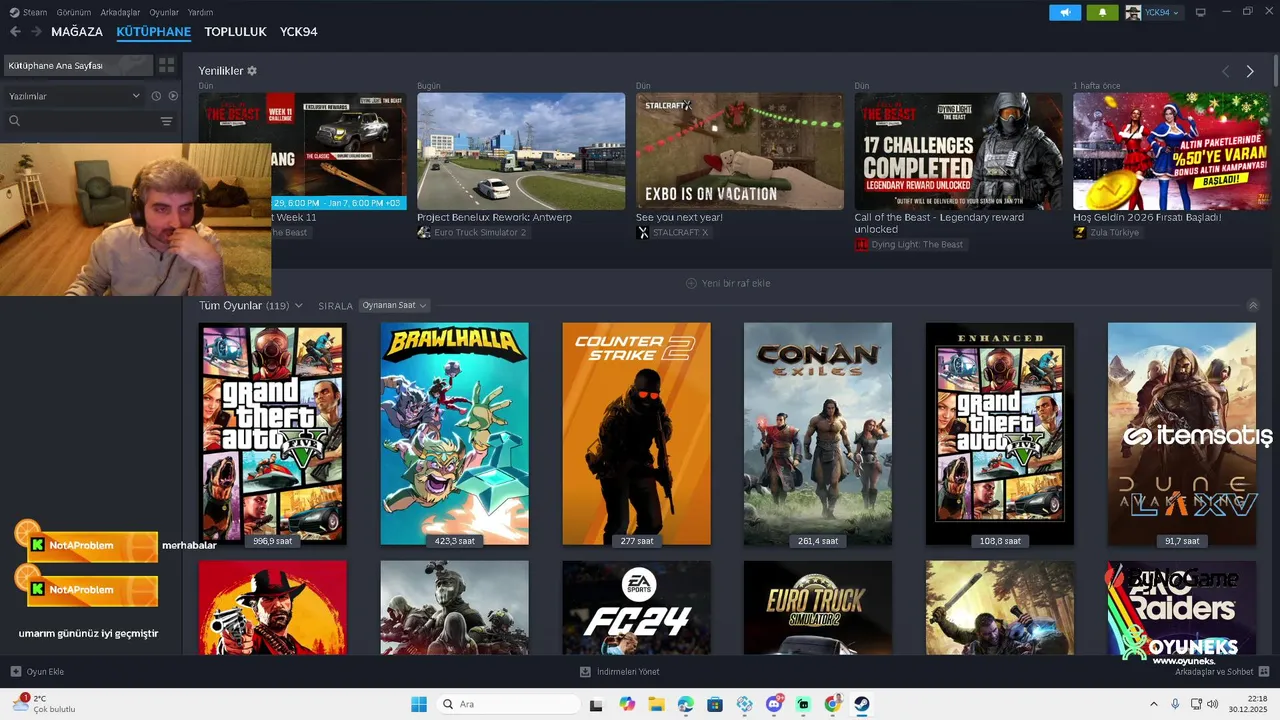Toggle the recent activity clock filter
Viewport: 1280px width, 720px height.
pyautogui.click(x=156, y=96)
